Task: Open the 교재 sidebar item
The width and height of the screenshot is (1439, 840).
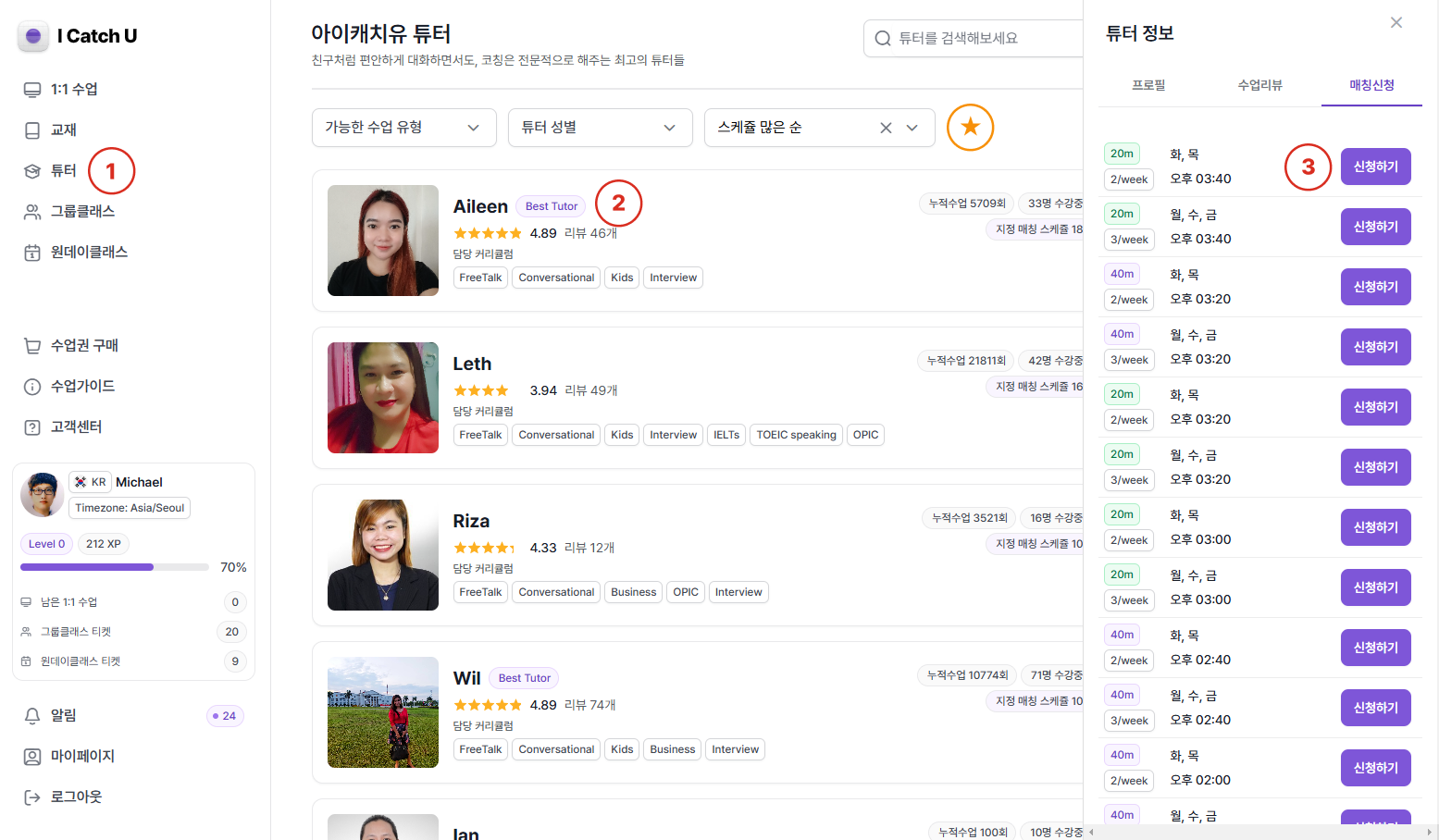Action: point(51,130)
